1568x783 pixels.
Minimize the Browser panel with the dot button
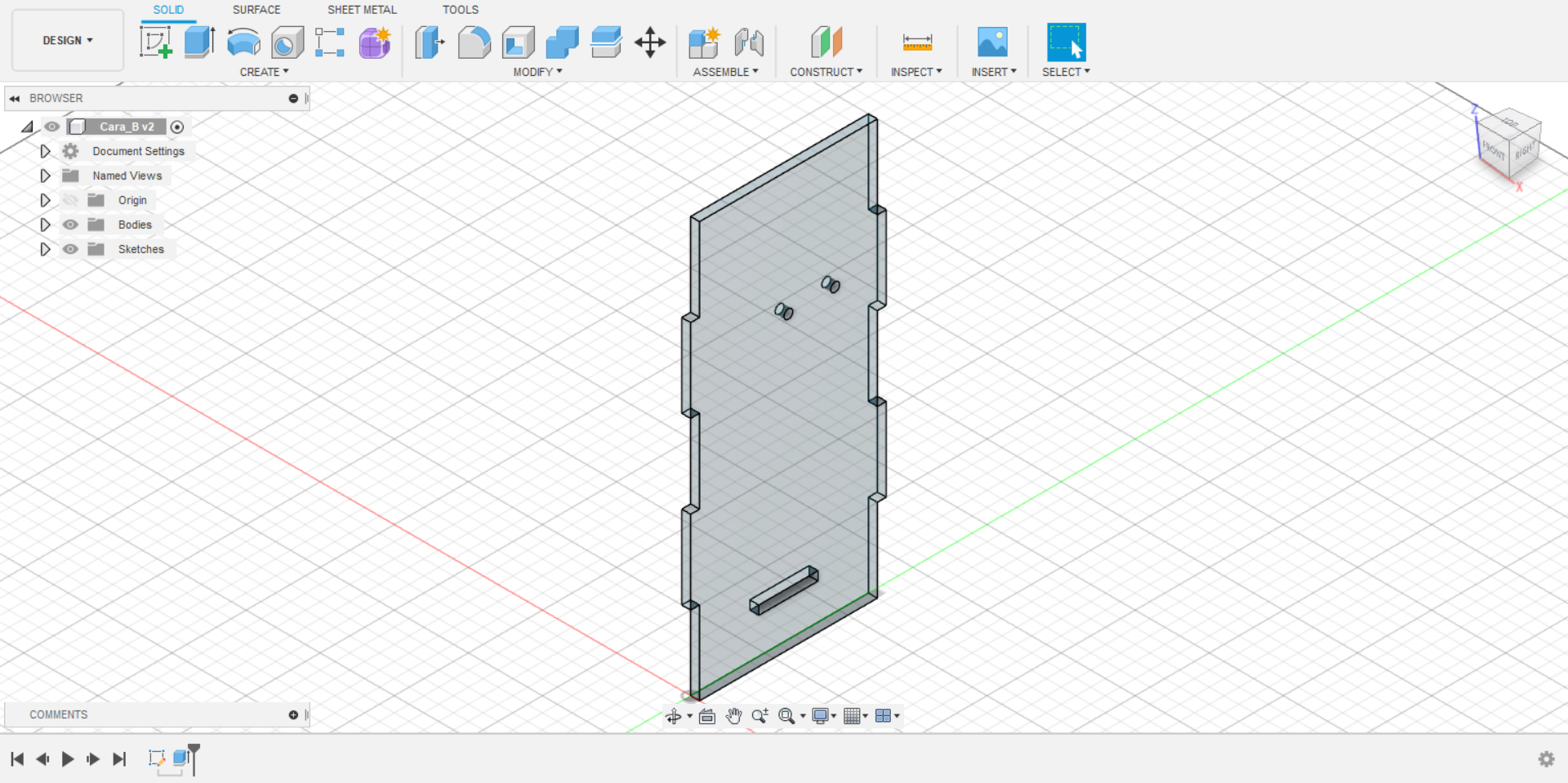point(293,98)
